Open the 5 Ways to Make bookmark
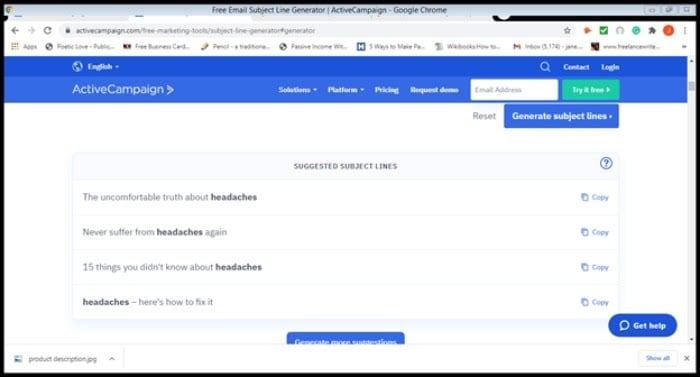This screenshot has width=700, height=377. (x=391, y=46)
